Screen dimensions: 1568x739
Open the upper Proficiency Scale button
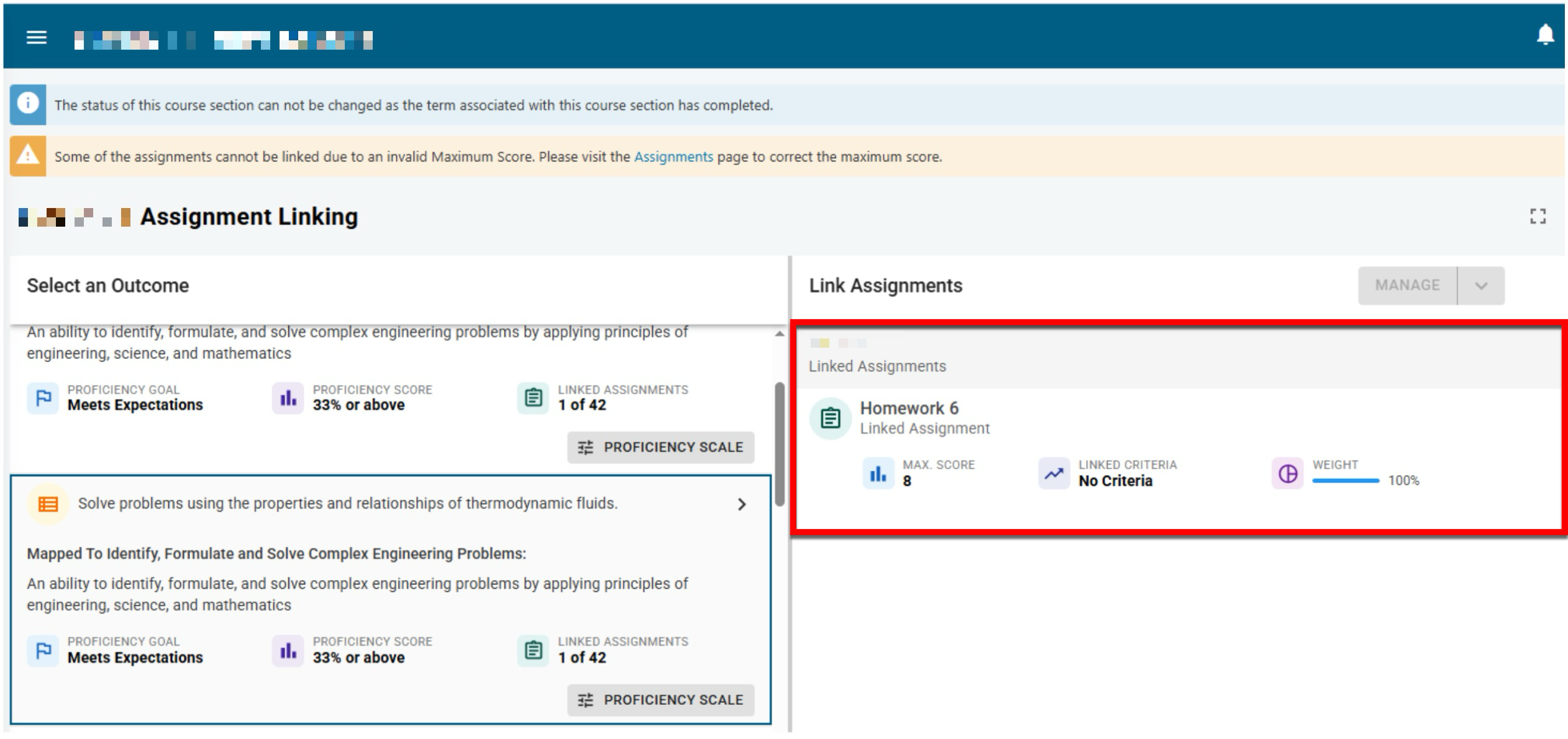coord(660,447)
